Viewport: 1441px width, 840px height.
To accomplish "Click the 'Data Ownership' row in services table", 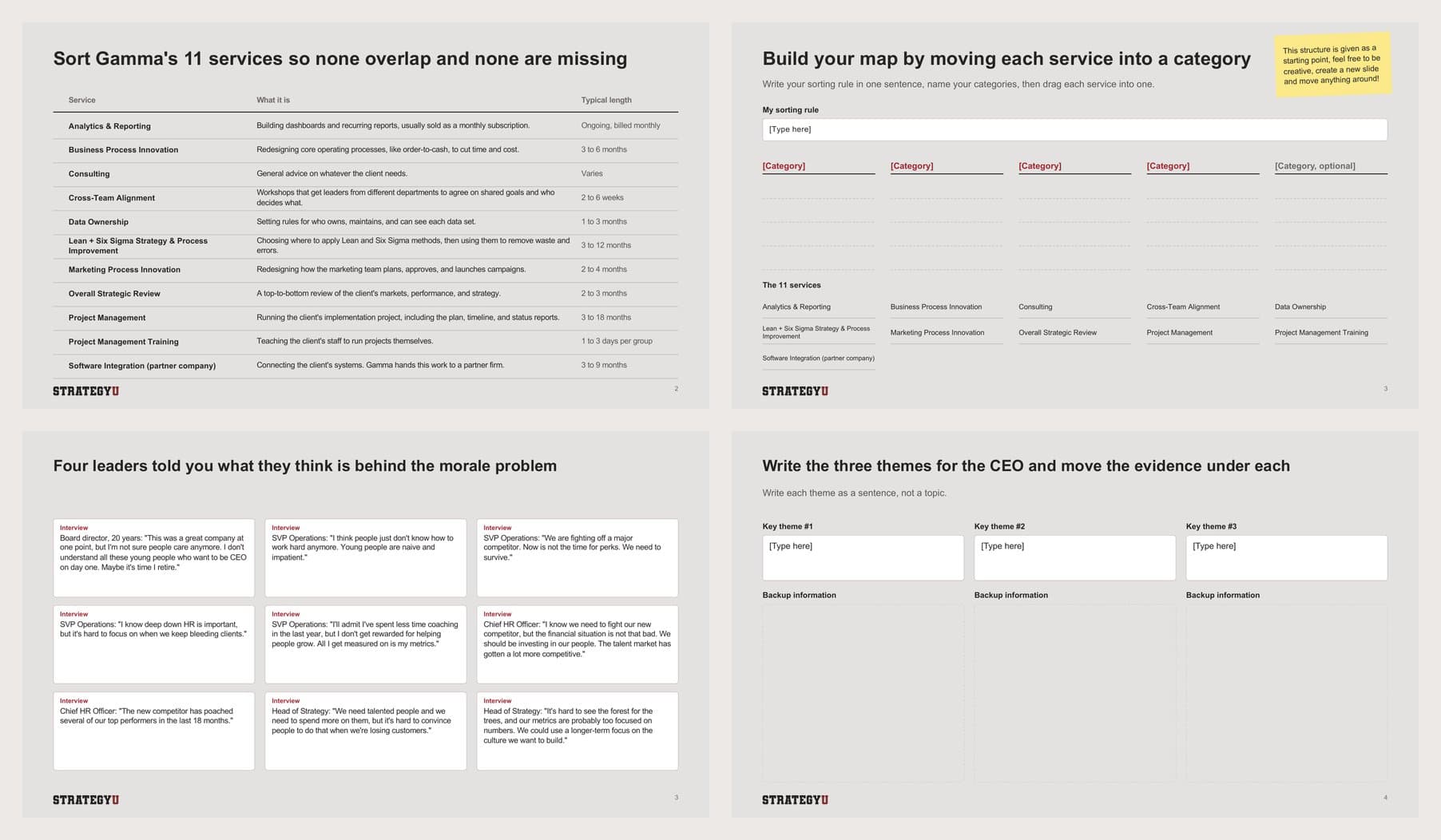I will coord(365,222).
